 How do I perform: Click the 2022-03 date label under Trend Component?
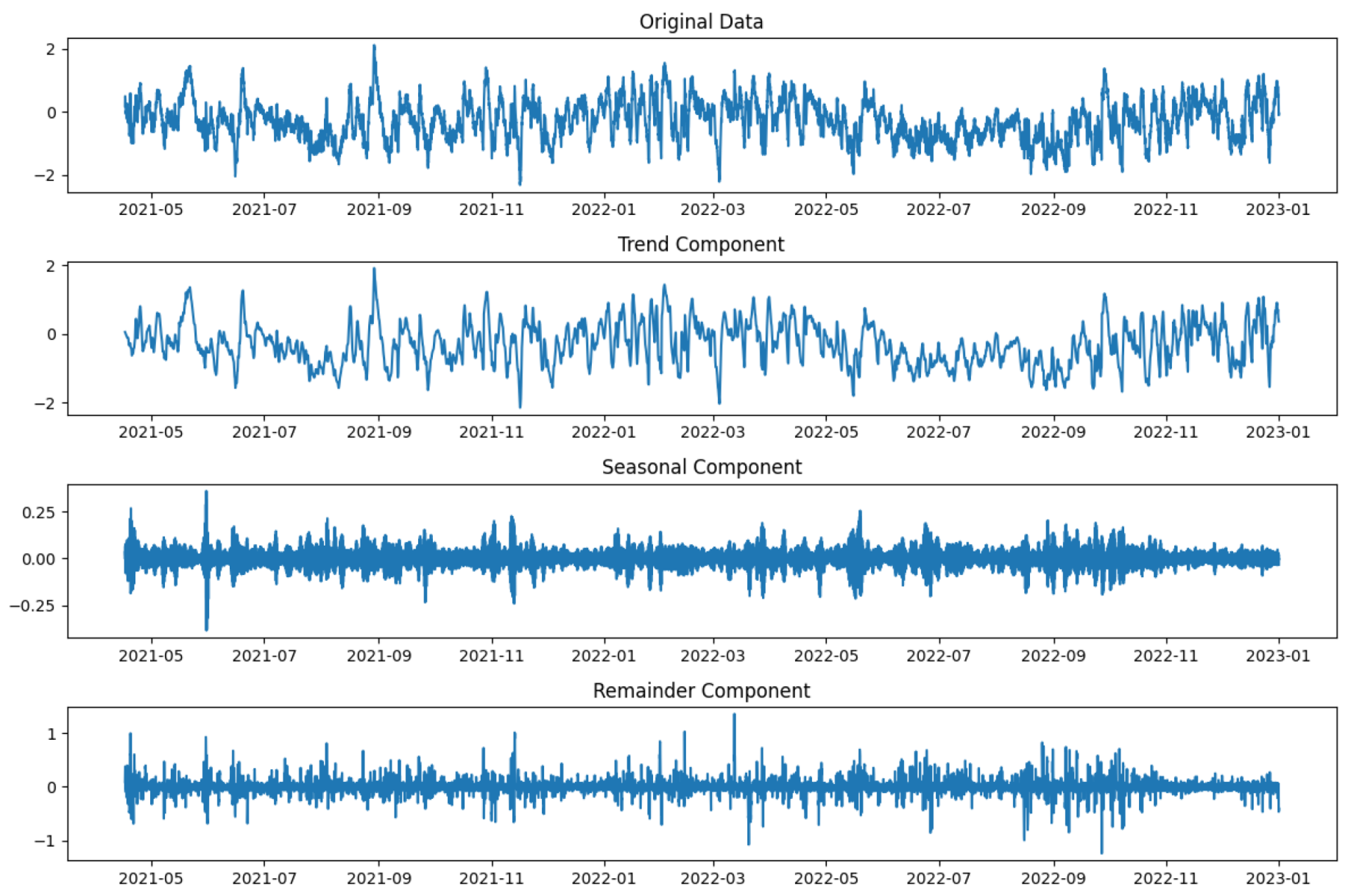click(713, 432)
